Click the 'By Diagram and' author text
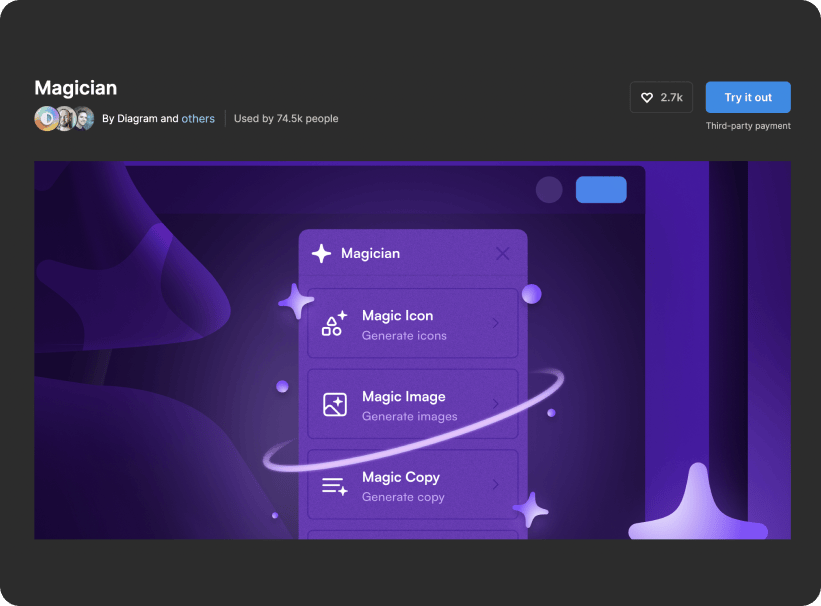This screenshot has width=821, height=606. [140, 118]
